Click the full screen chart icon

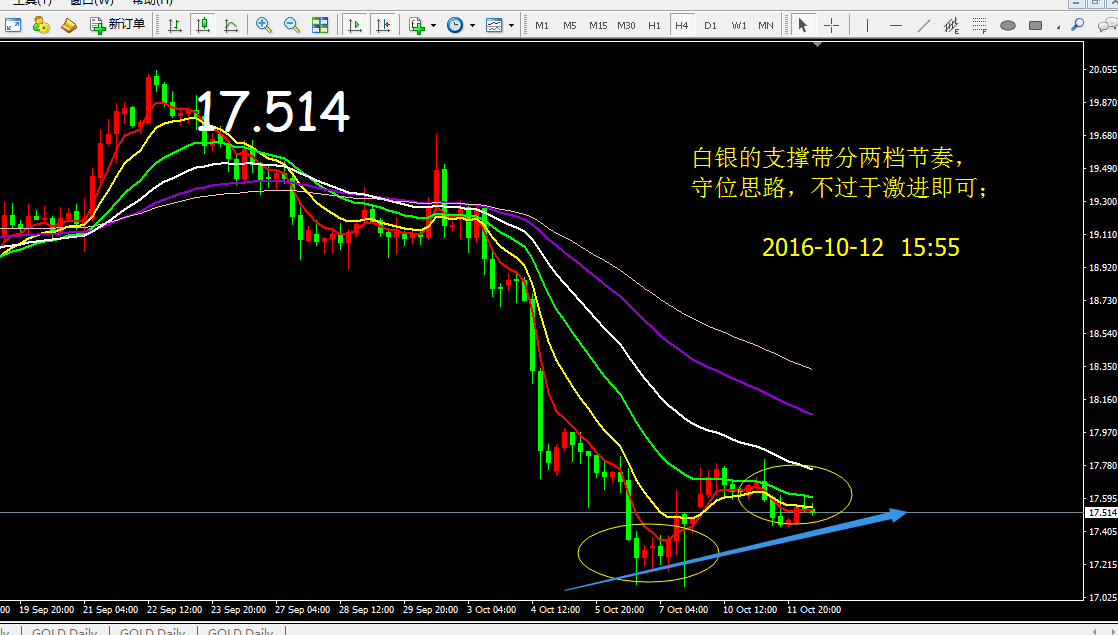13,26
